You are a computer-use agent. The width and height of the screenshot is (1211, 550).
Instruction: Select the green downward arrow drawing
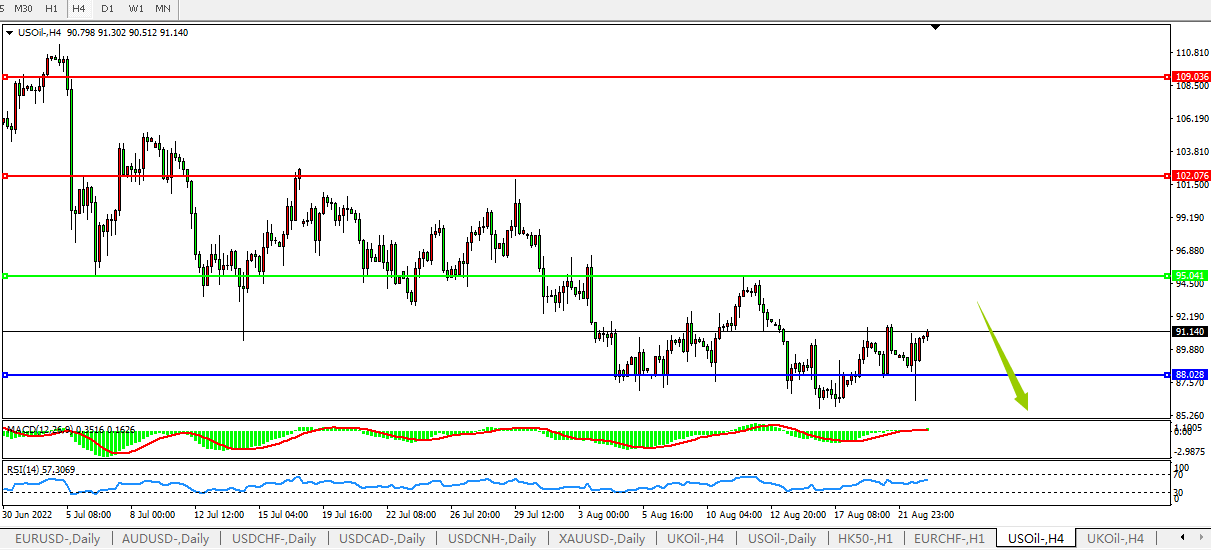point(1003,357)
